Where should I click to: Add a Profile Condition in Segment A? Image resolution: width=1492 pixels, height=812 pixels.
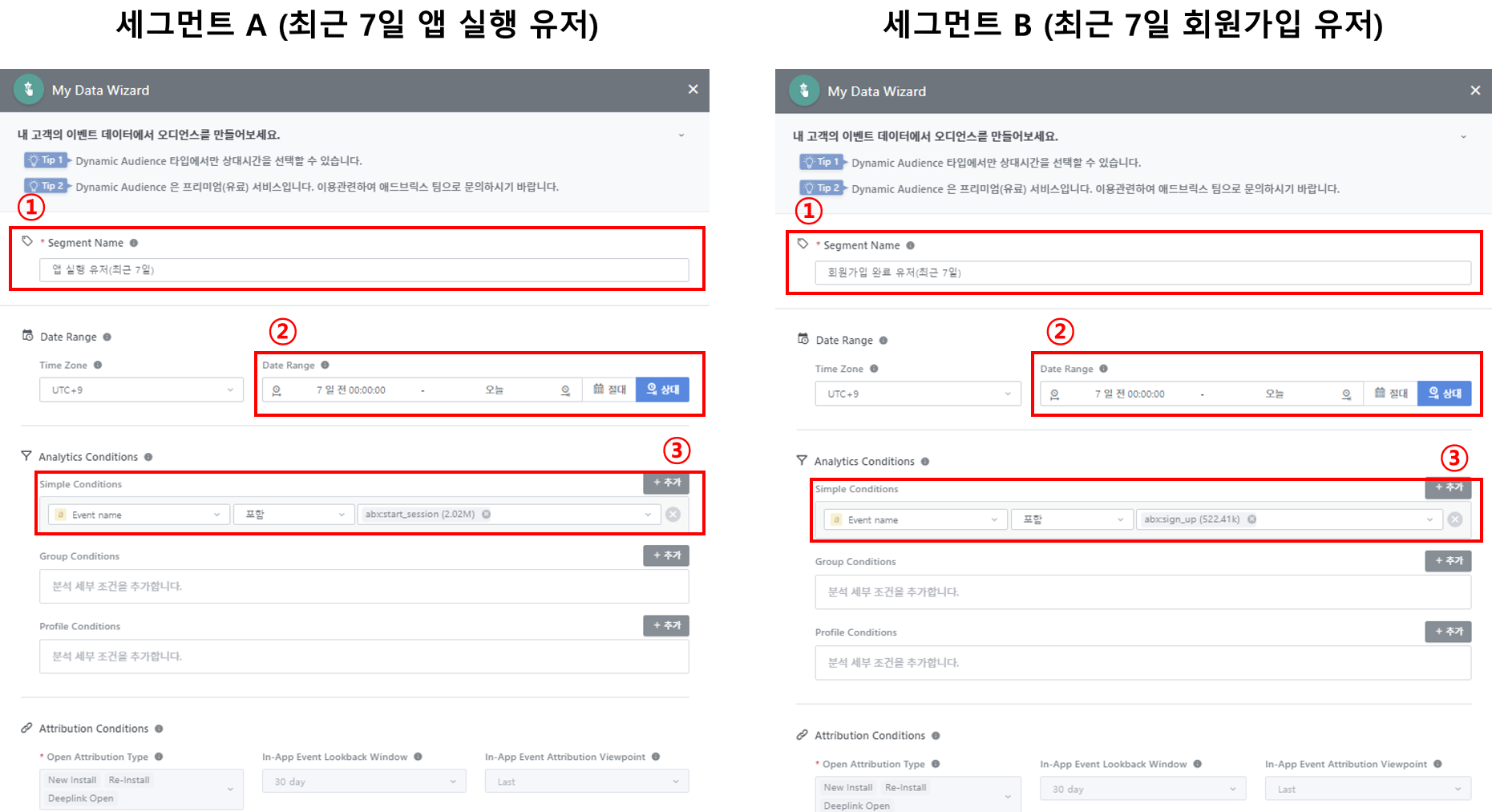coord(666,625)
